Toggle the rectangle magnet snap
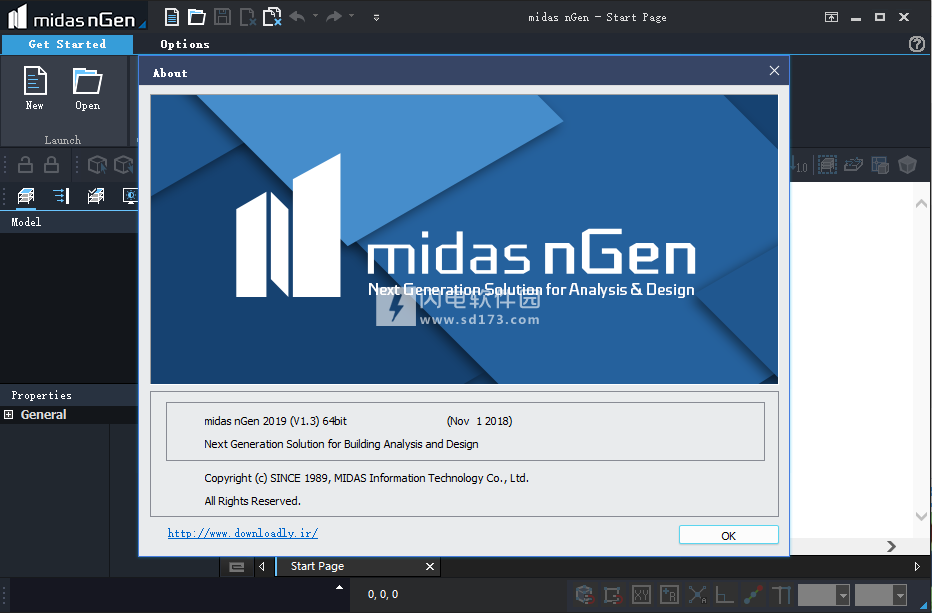Image resolution: width=932 pixels, height=613 pixels. 613,595
